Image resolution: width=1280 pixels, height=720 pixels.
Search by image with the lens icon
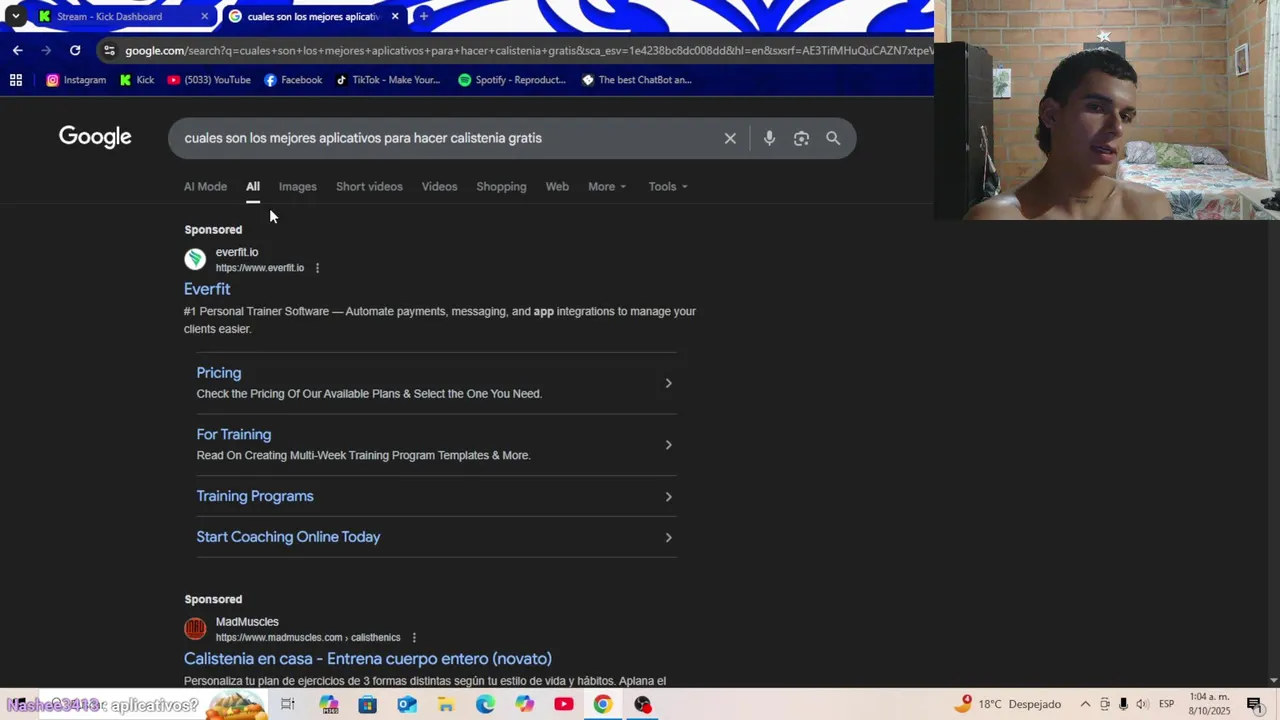point(801,138)
